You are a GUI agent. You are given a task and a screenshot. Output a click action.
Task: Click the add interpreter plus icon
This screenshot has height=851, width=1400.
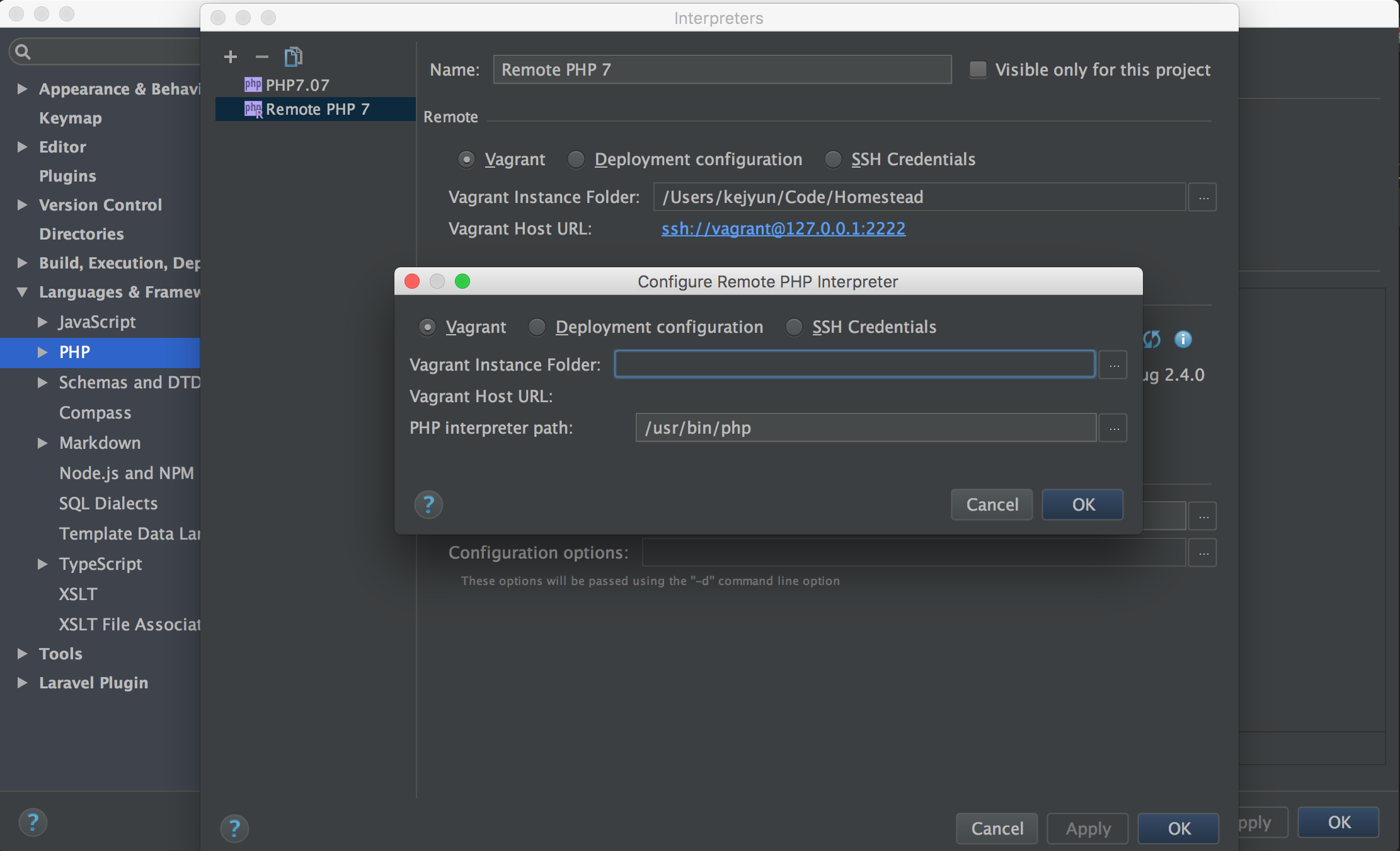point(231,57)
